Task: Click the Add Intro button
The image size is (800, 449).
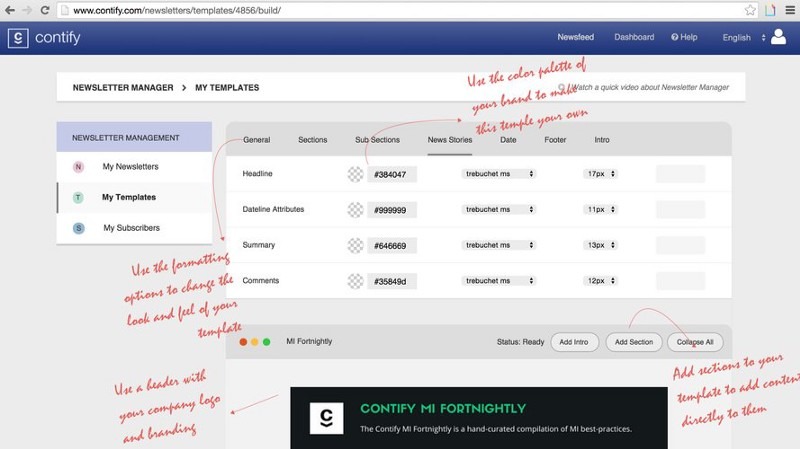Action: (x=574, y=342)
